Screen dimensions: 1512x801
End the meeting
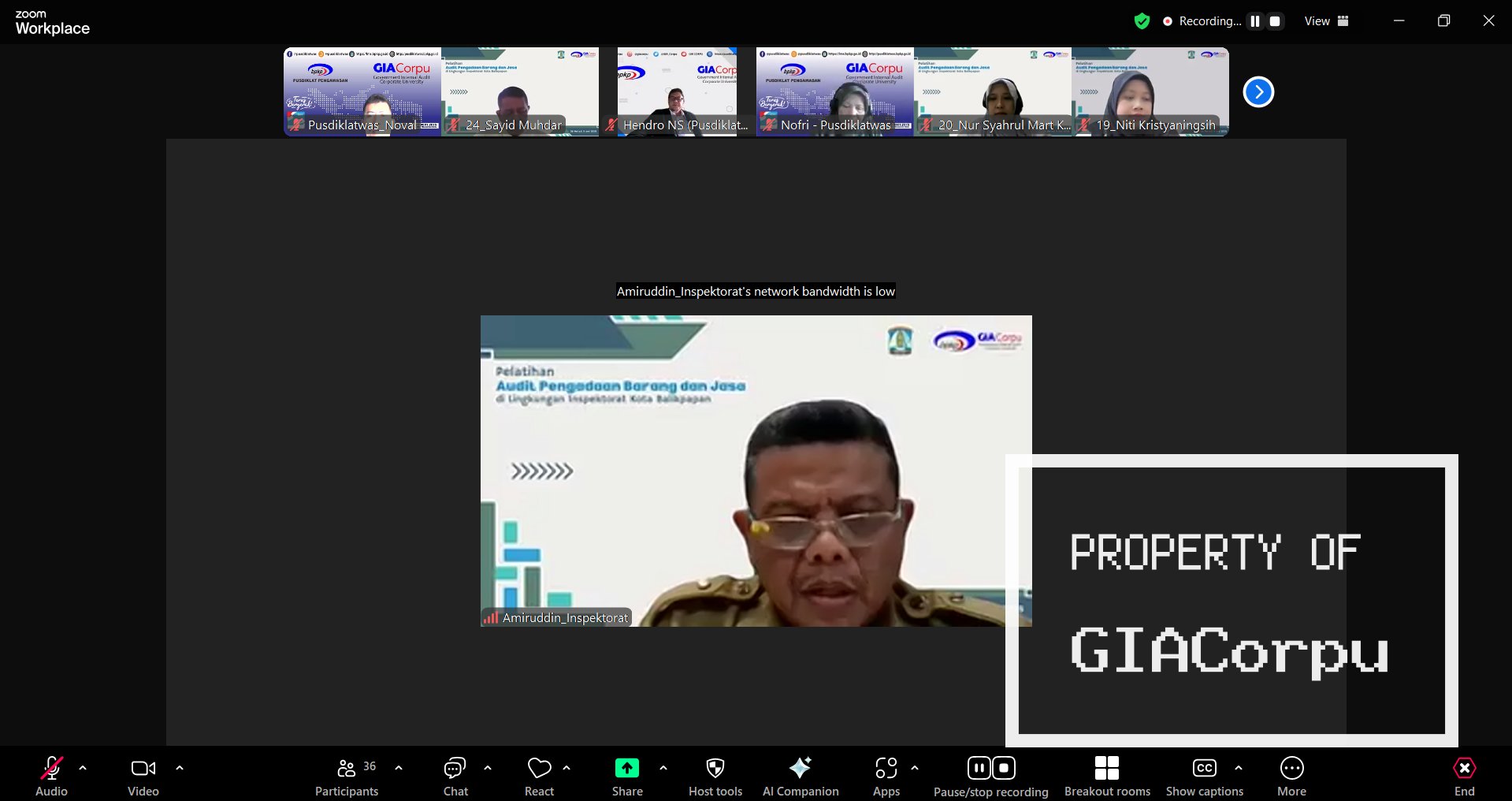[x=1464, y=777]
